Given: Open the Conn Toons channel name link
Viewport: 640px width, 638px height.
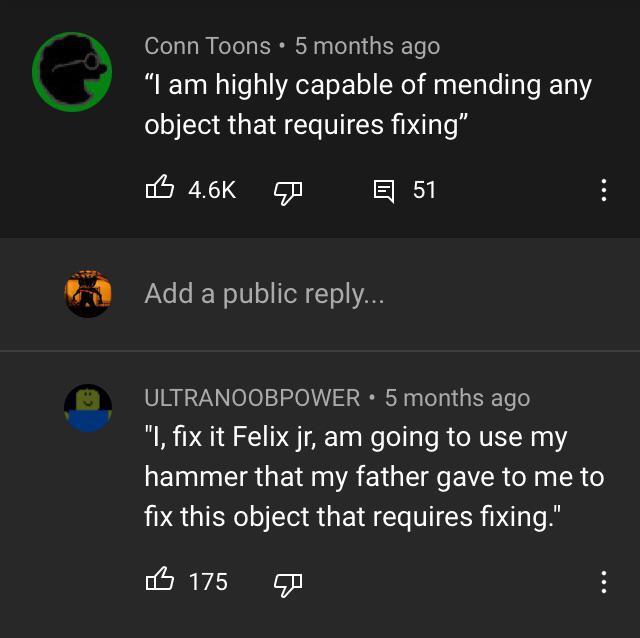Looking at the screenshot, I should [207, 46].
